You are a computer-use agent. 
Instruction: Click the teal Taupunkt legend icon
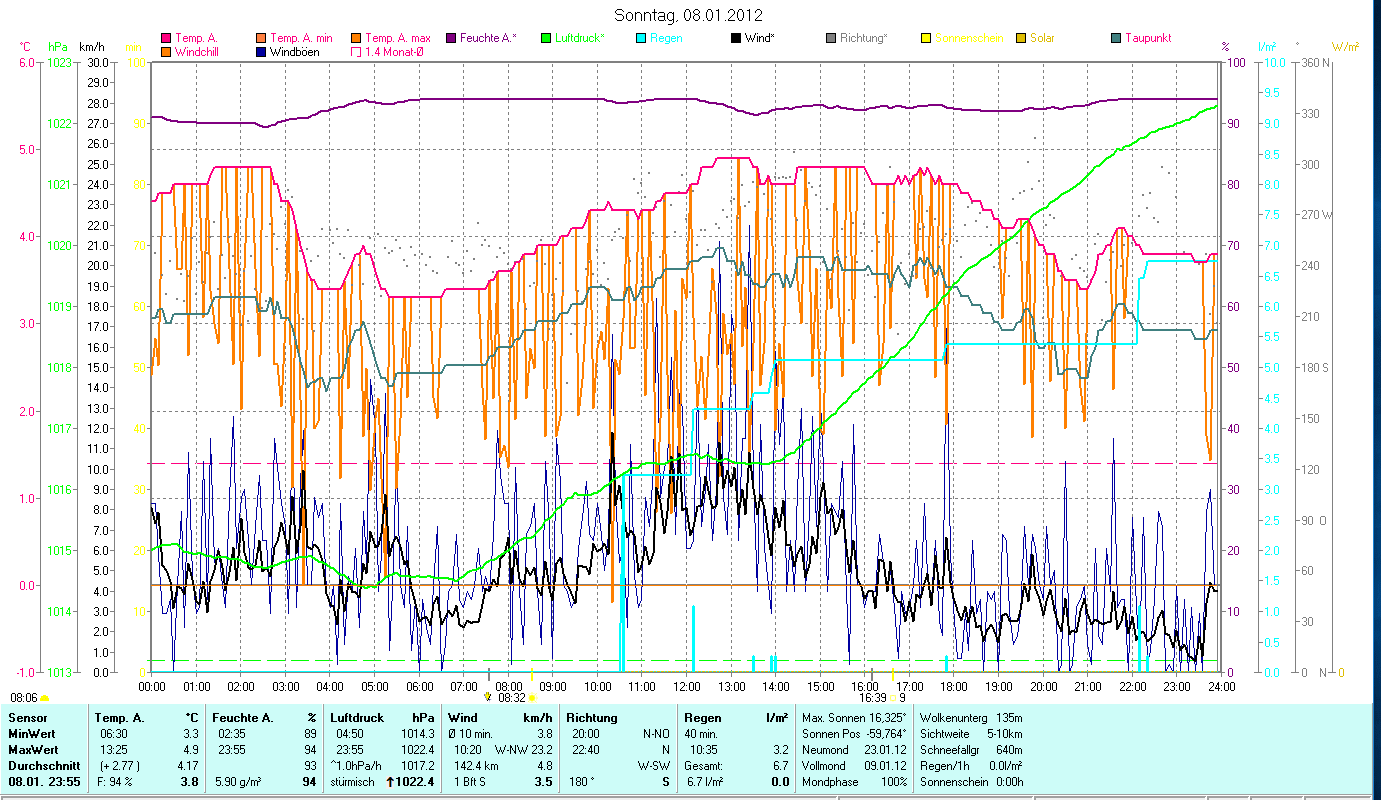(x=1116, y=38)
